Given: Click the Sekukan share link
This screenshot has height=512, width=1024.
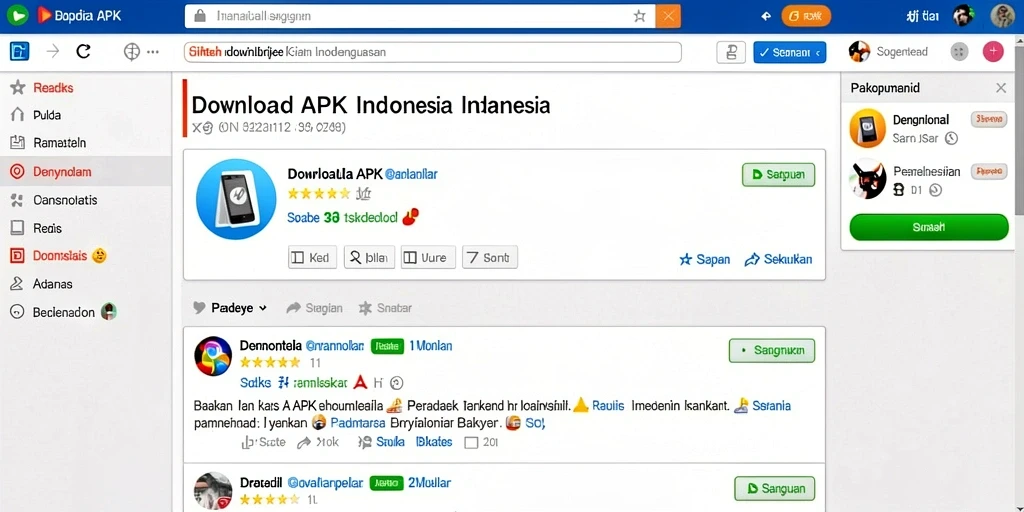Looking at the screenshot, I should pyautogui.click(x=778, y=259).
